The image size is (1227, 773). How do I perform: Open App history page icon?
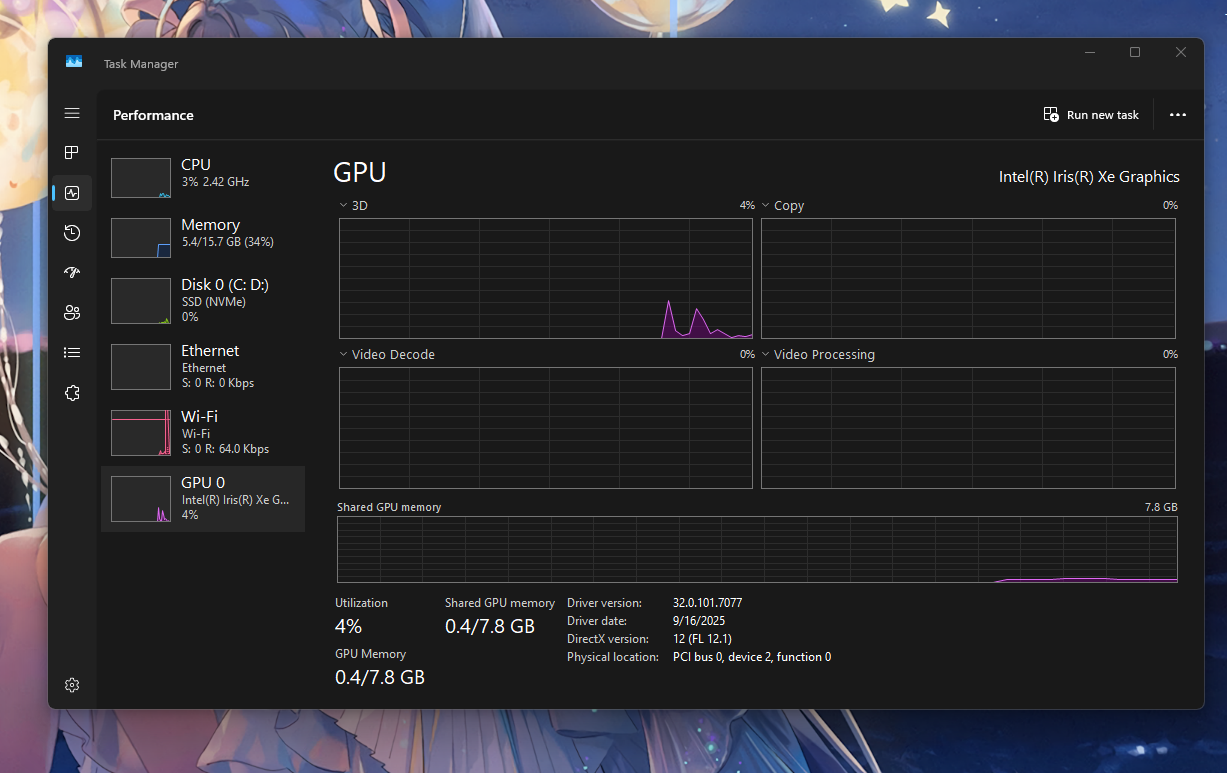[x=72, y=233]
